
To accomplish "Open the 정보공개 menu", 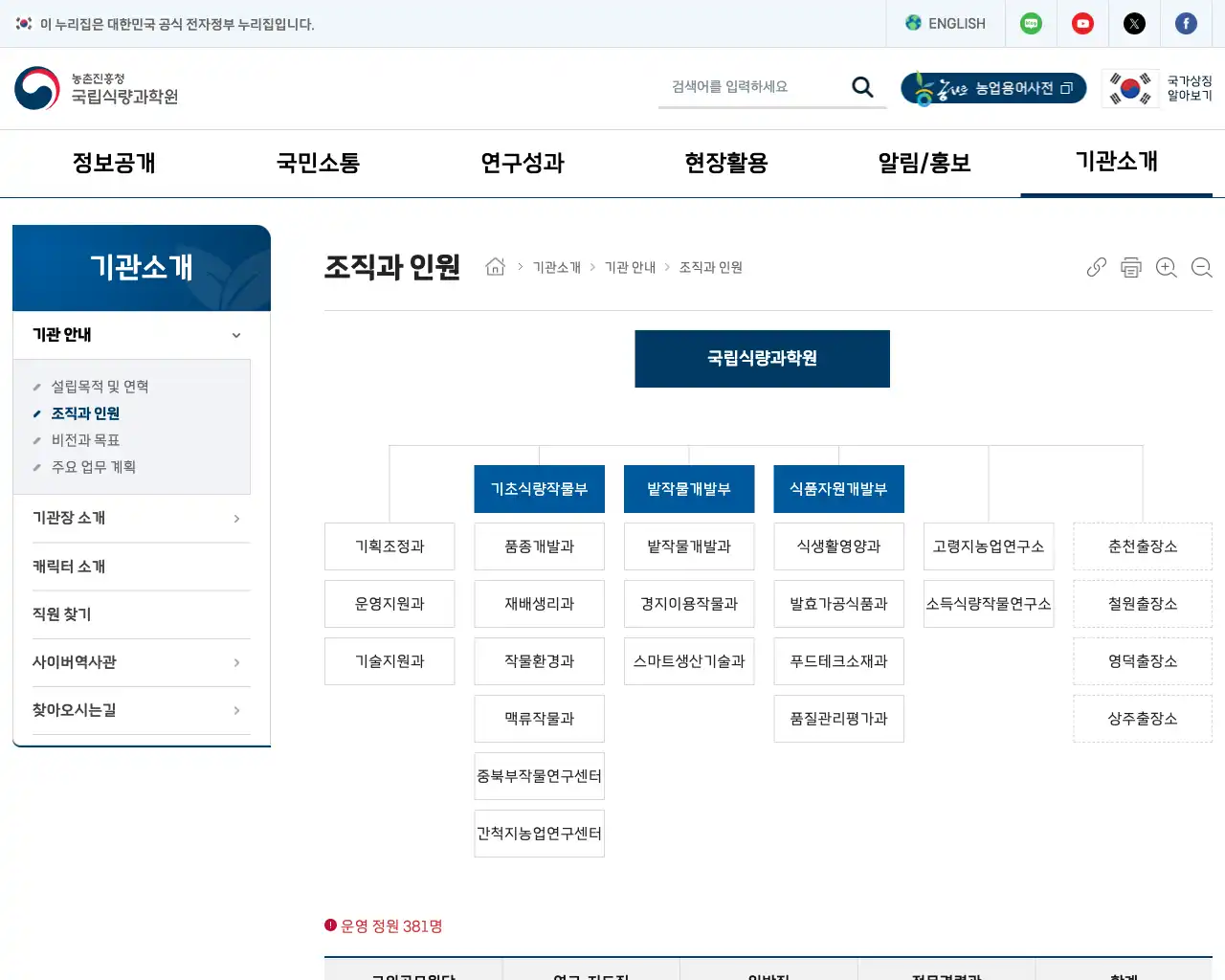I will click(115, 163).
